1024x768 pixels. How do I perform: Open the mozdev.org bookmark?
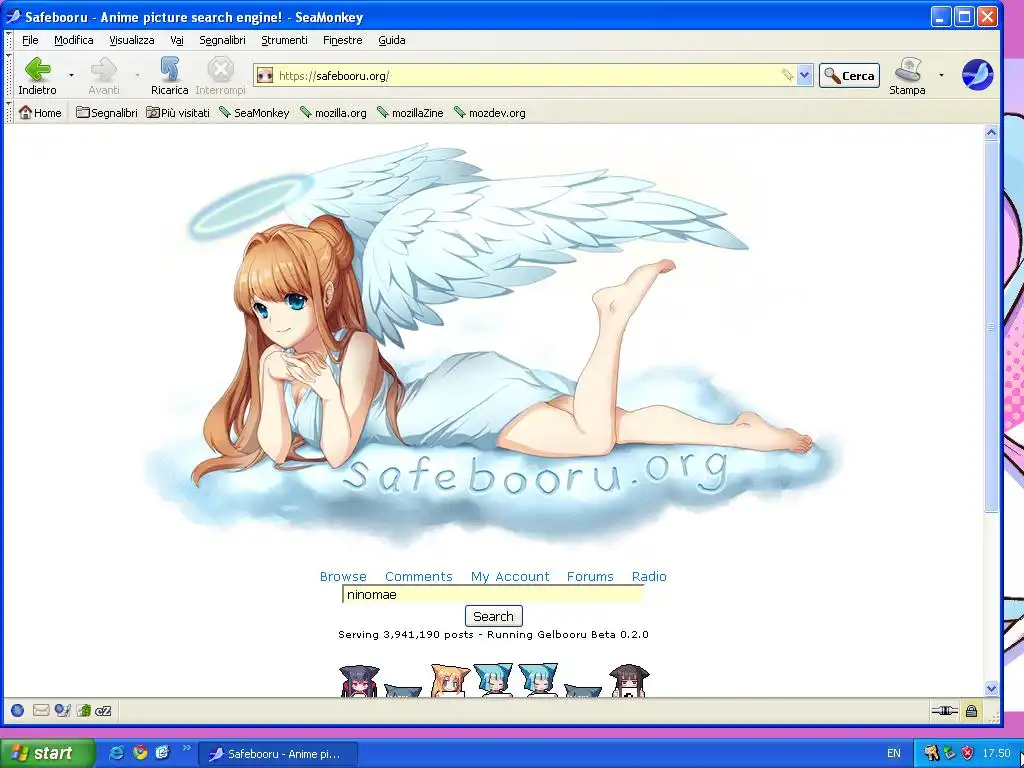[x=490, y=112]
